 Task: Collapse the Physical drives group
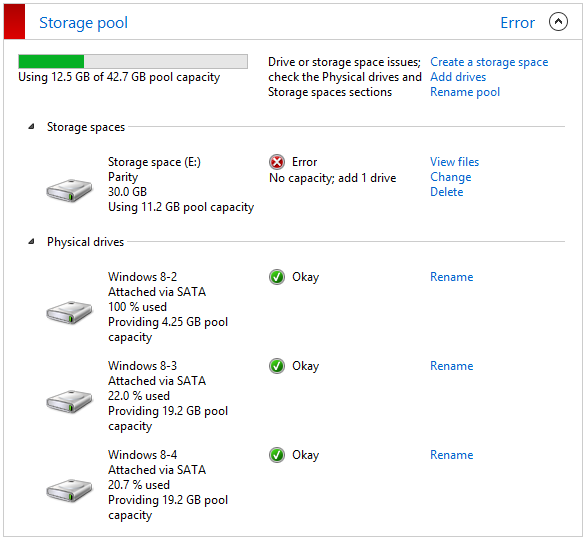pos(32,242)
